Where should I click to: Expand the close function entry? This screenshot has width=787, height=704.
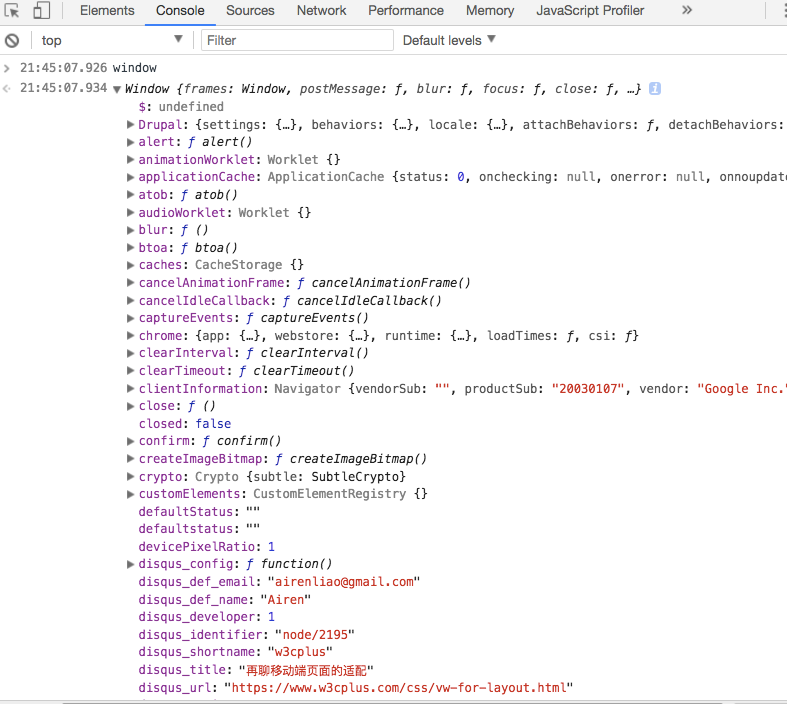[130, 406]
